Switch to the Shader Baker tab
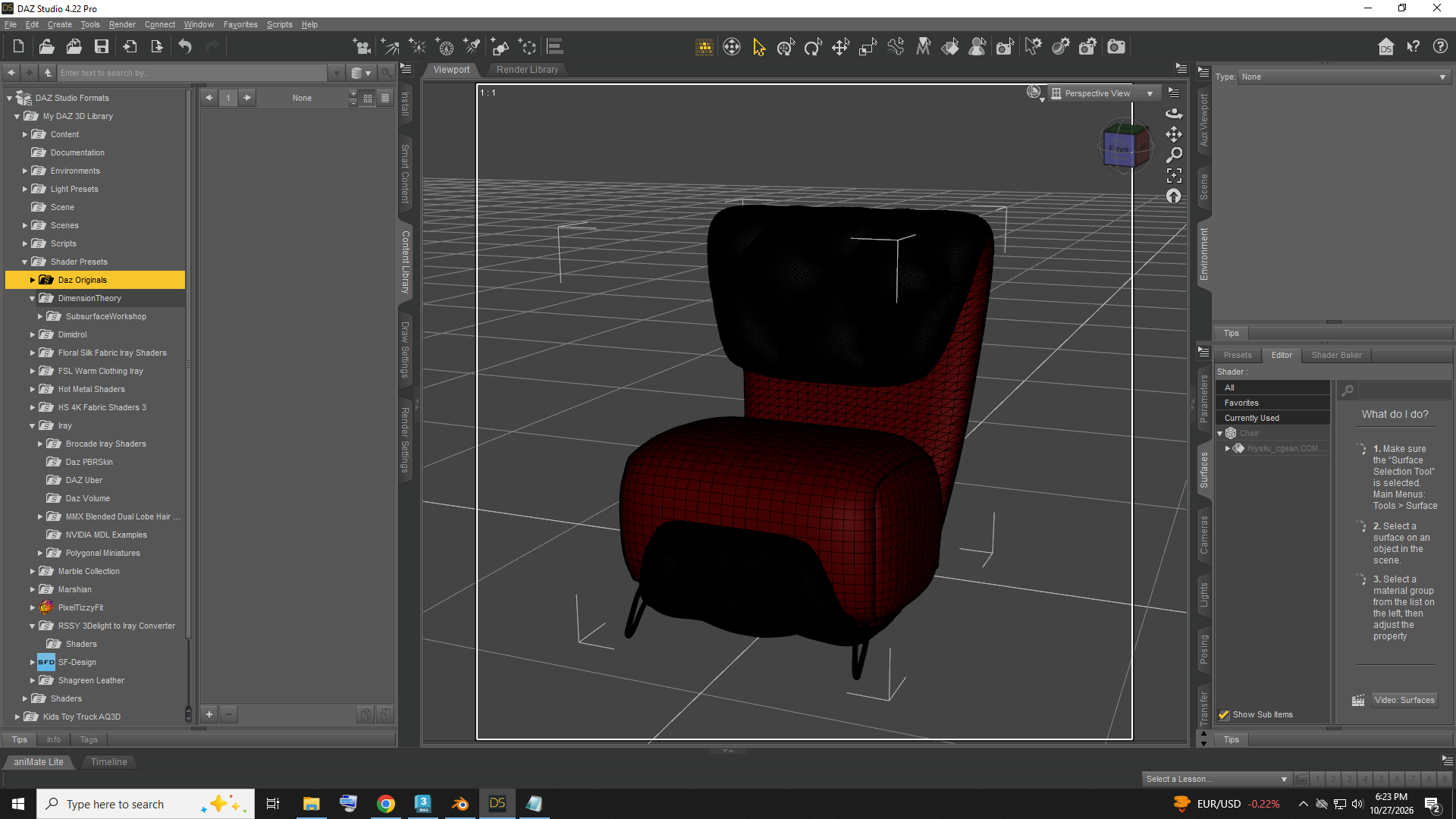The image size is (1456, 819). coord(1336,355)
